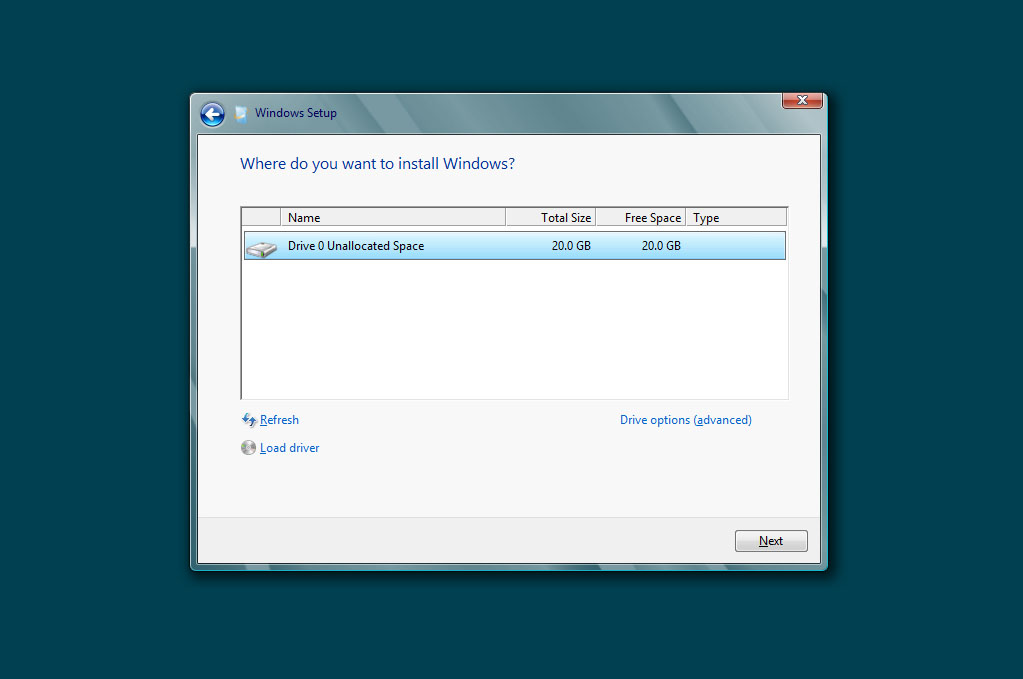The height and width of the screenshot is (679, 1023).
Task: Click the 20.0 GB Free Space value
Action: click(x=661, y=246)
